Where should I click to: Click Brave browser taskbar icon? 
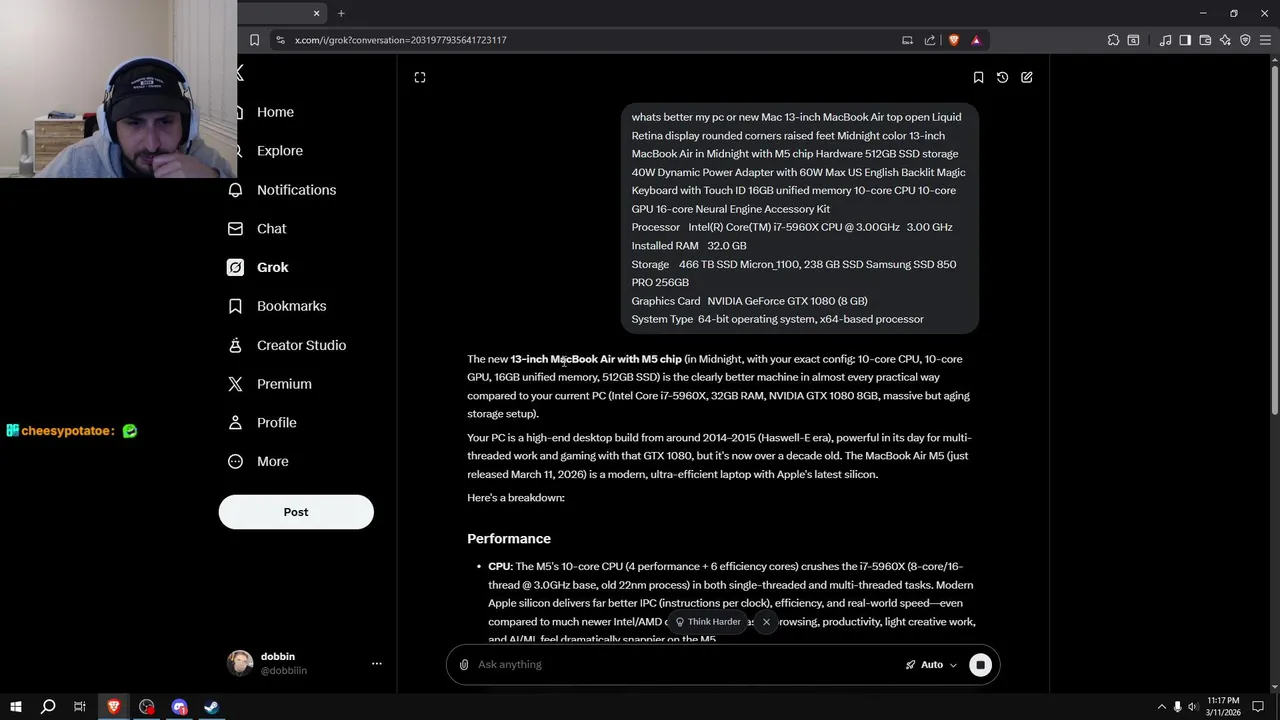click(x=114, y=707)
